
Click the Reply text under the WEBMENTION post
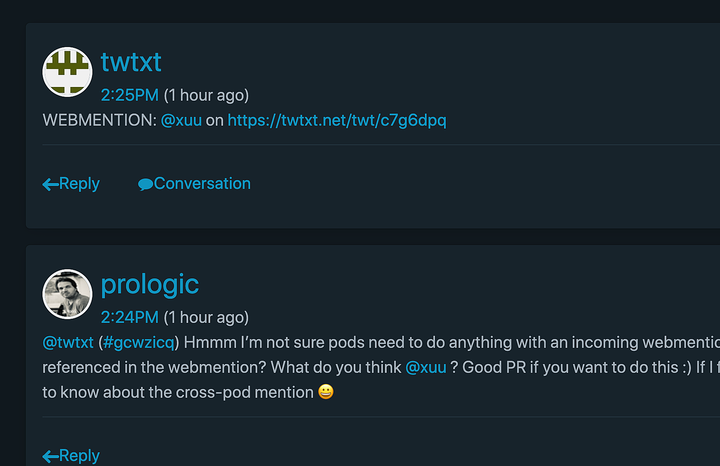tap(79, 184)
